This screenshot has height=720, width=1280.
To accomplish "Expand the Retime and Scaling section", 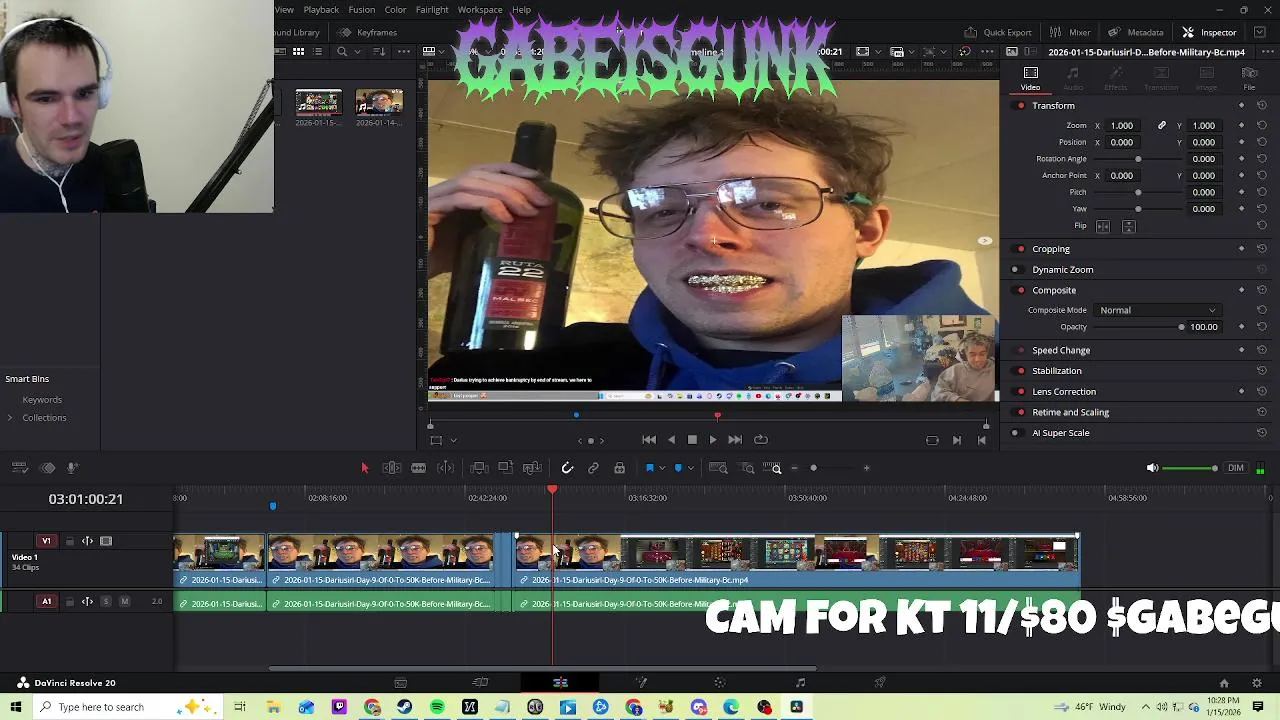I will (1070, 412).
